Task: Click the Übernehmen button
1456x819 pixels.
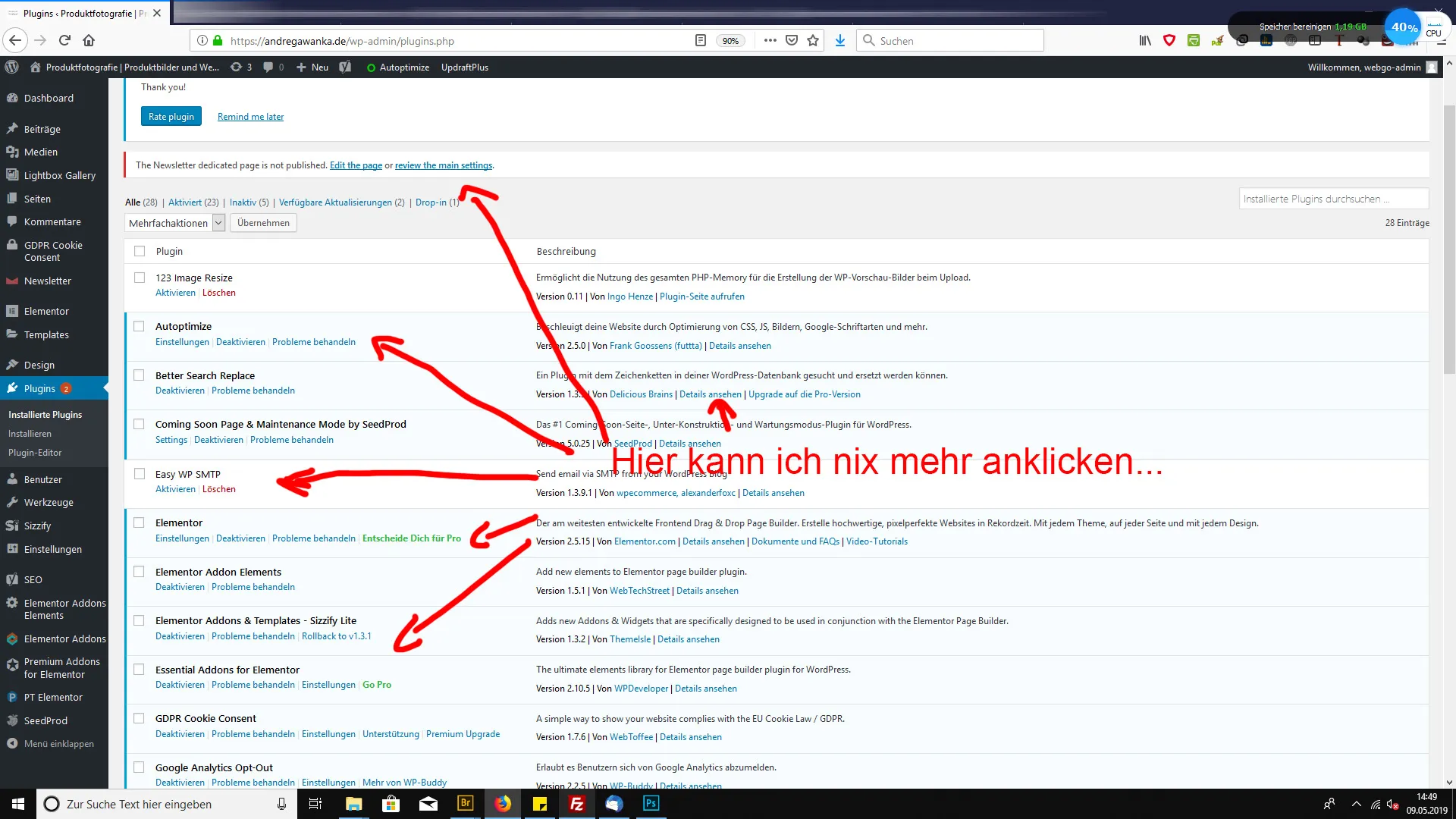Action: (x=263, y=223)
